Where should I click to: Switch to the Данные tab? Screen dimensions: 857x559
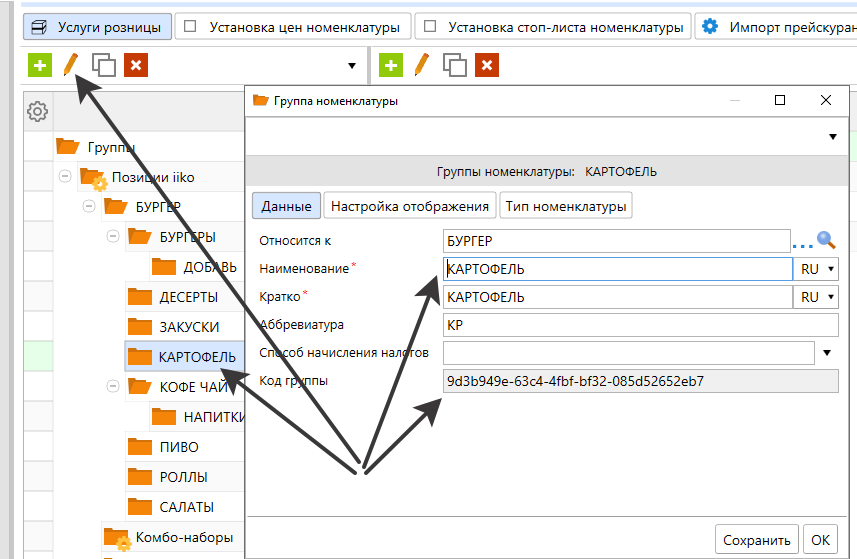point(286,206)
